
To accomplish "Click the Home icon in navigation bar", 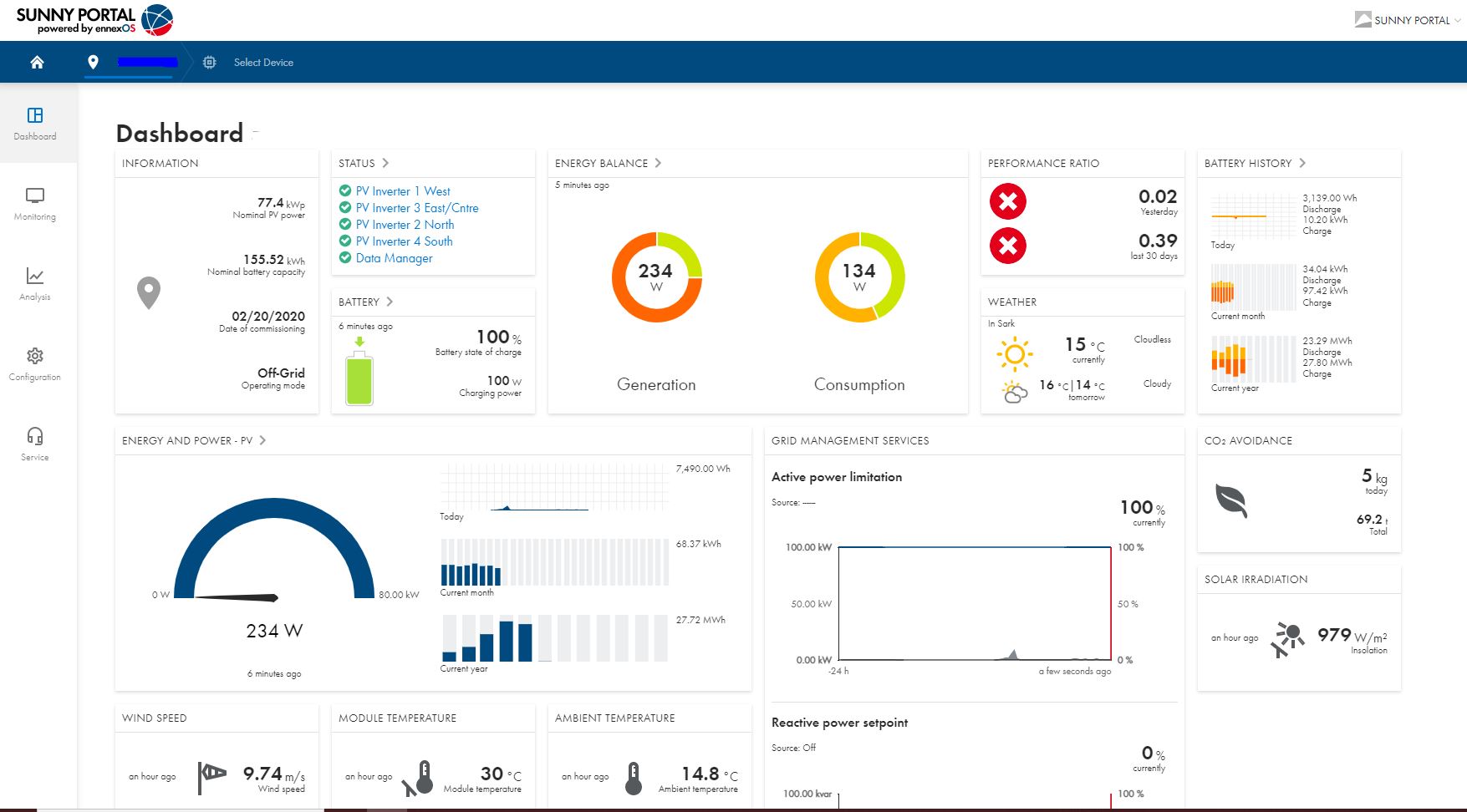I will (x=37, y=62).
